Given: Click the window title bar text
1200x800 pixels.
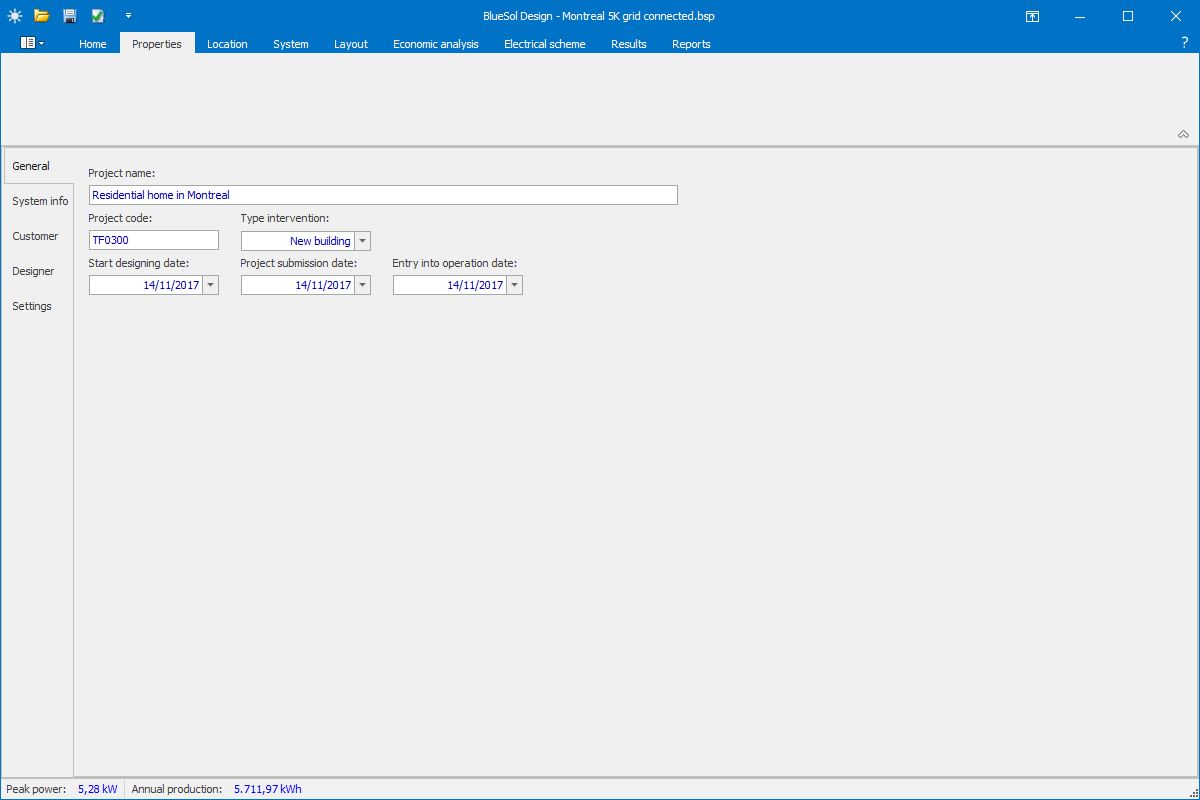Looking at the screenshot, I should click(x=598, y=16).
